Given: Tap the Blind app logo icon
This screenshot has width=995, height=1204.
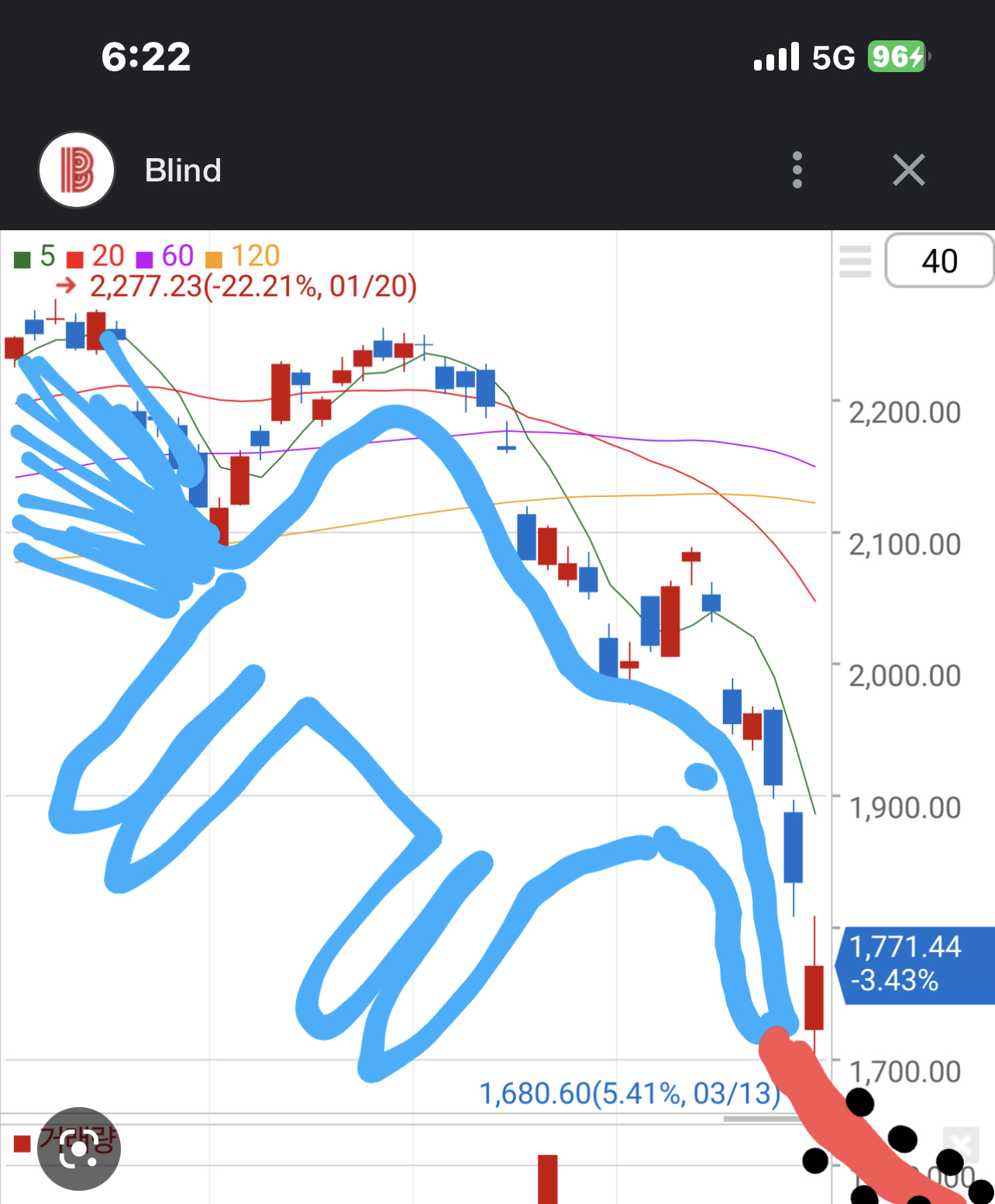Looking at the screenshot, I should click(x=77, y=170).
